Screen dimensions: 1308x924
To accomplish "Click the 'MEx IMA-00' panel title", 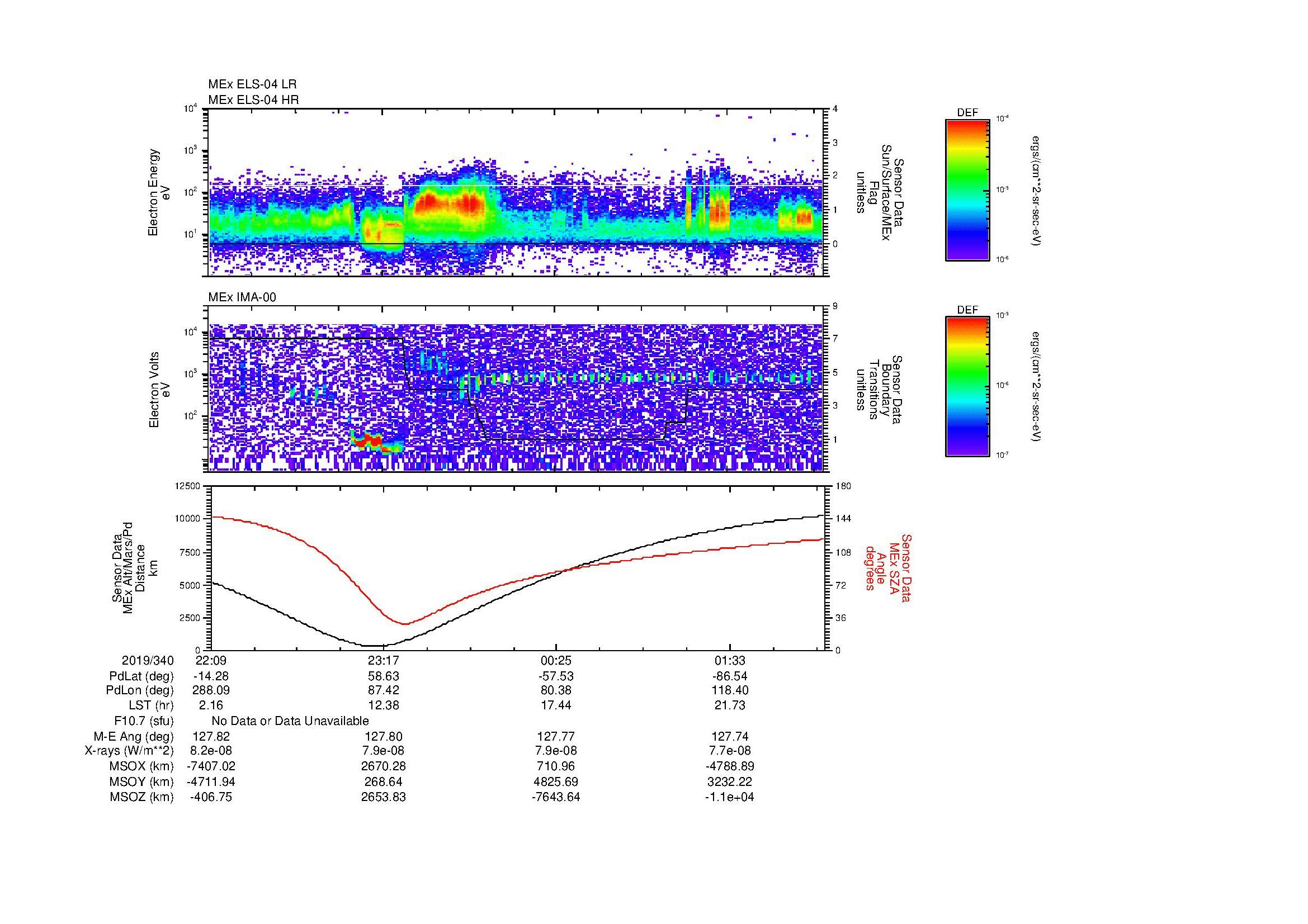I will click(242, 297).
